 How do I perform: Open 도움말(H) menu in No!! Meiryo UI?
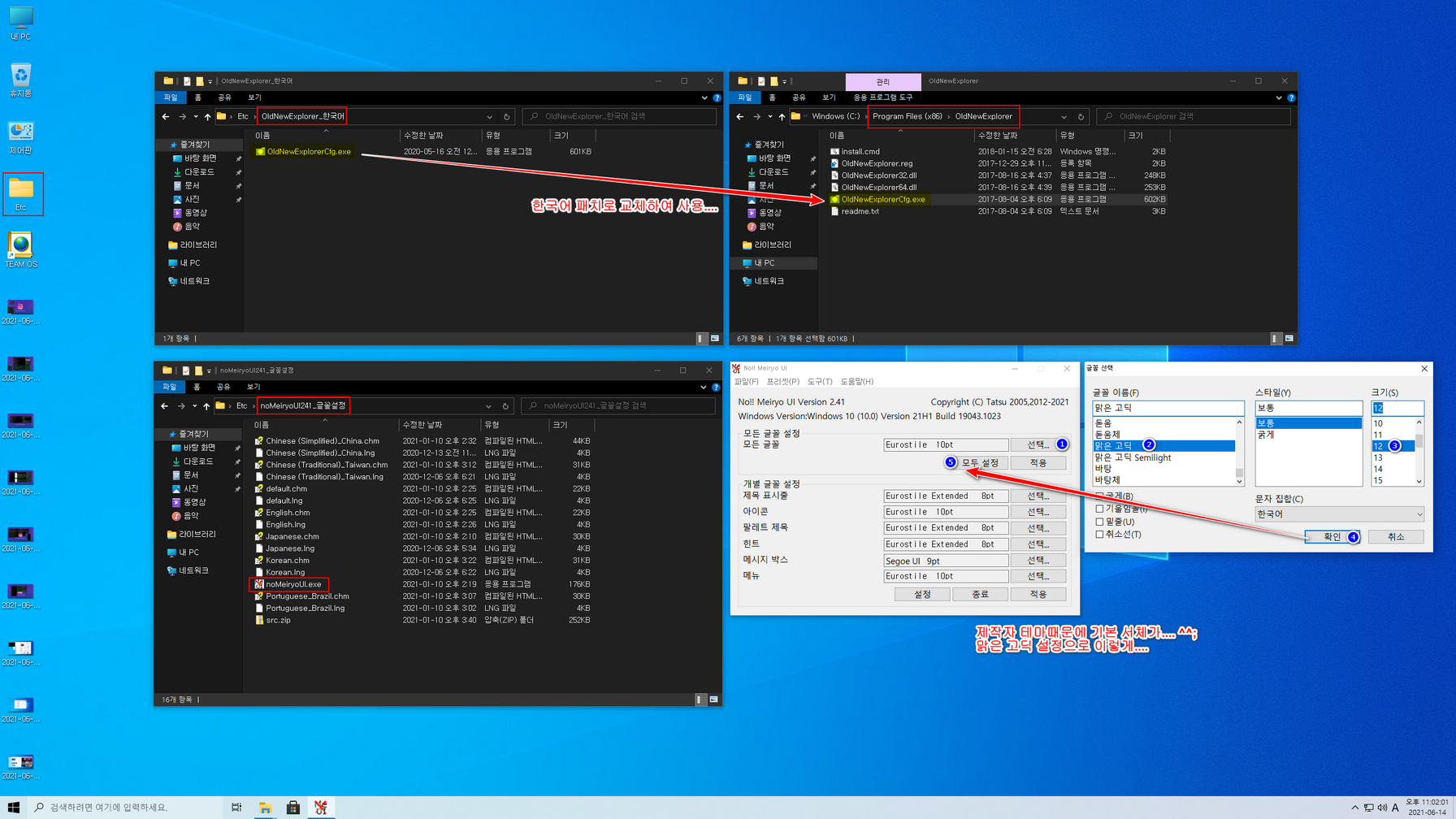856,381
